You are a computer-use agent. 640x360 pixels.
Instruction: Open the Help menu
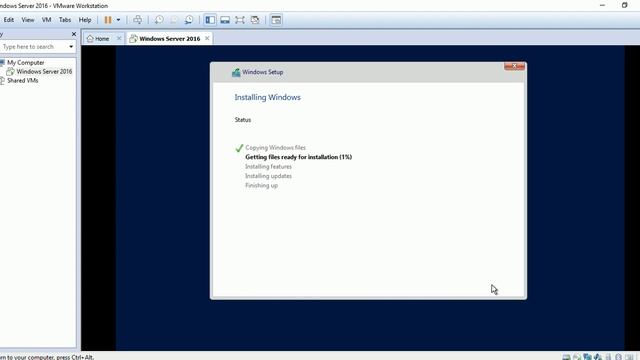tap(85, 20)
